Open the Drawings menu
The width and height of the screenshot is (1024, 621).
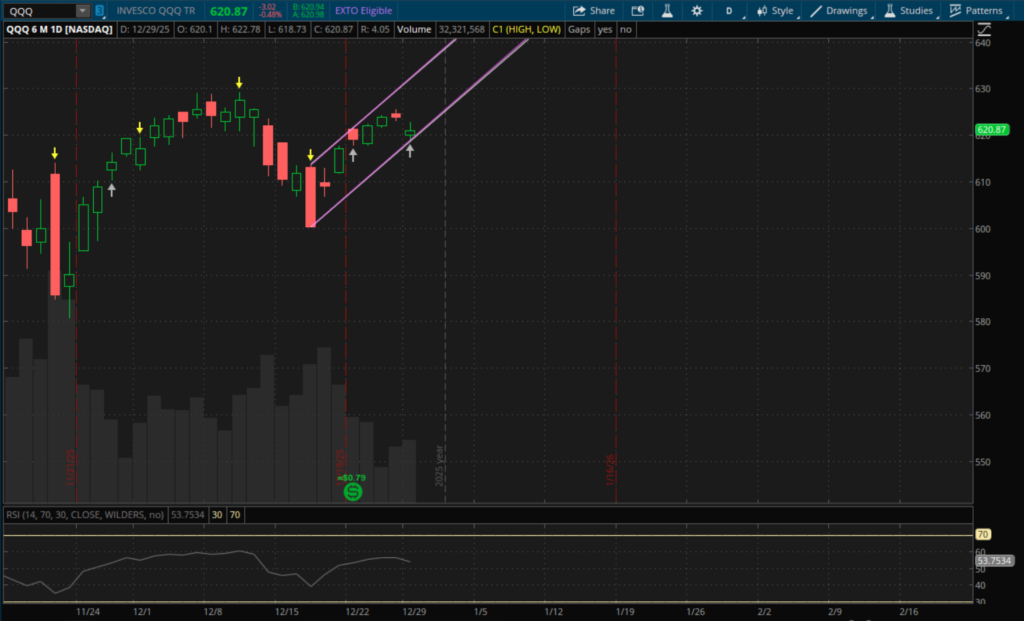(839, 11)
